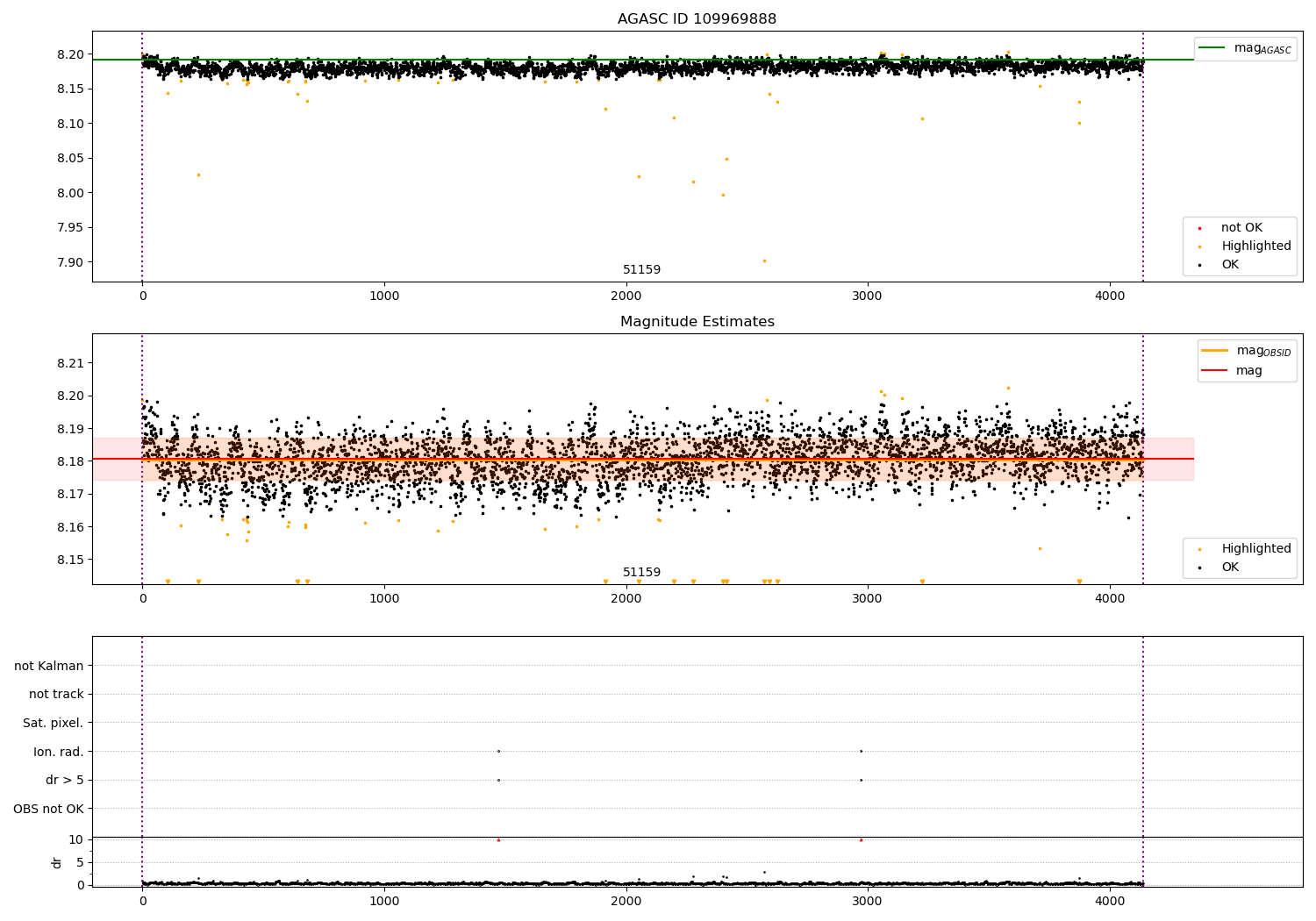Click the lowest orange outlier near 7.90 magnitude
This screenshot has height=921, width=1316.
click(x=764, y=261)
